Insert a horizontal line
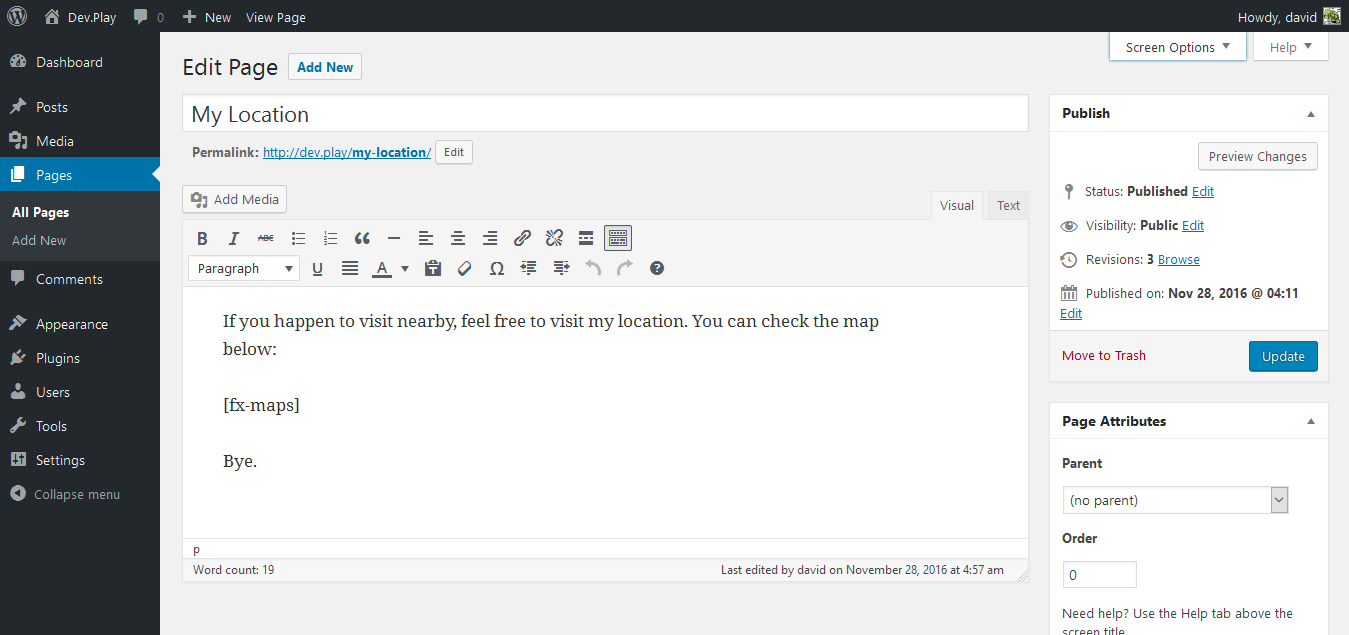The width and height of the screenshot is (1349, 635). tap(394, 238)
